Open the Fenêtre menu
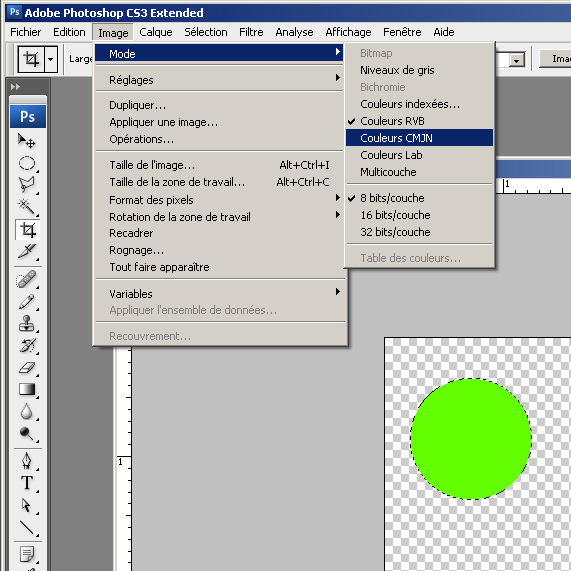This screenshot has width=571, height=571. (x=402, y=32)
